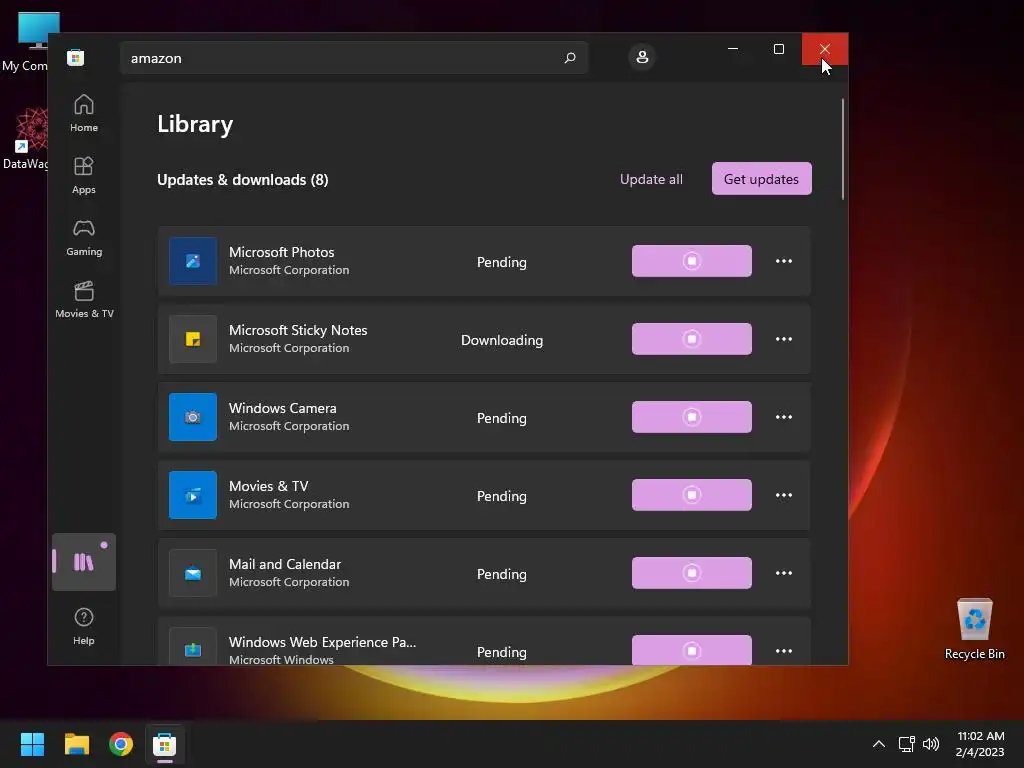Open more options for Mail and Calendar
Screen dimensions: 1024x768
784,573
